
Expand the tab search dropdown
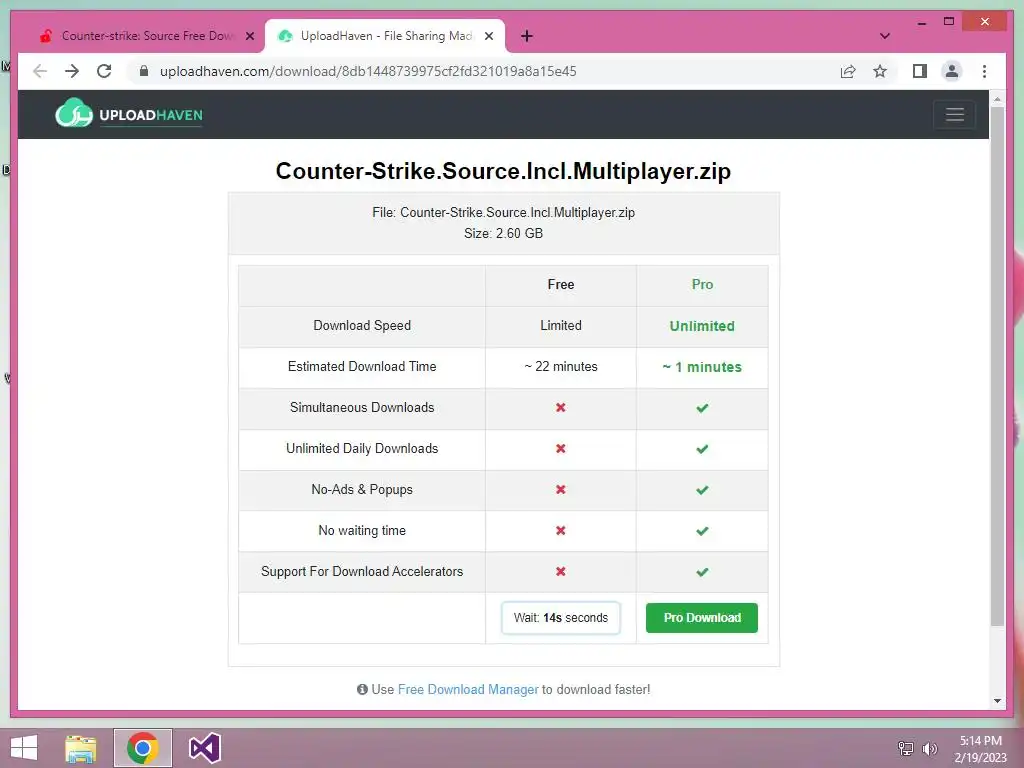(x=884, y=36)
